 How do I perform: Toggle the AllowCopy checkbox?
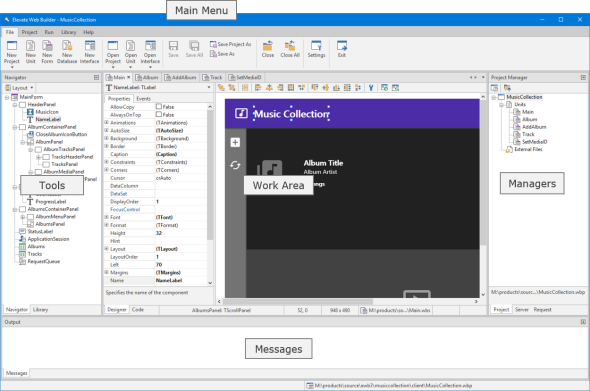[x=159, y=107]
